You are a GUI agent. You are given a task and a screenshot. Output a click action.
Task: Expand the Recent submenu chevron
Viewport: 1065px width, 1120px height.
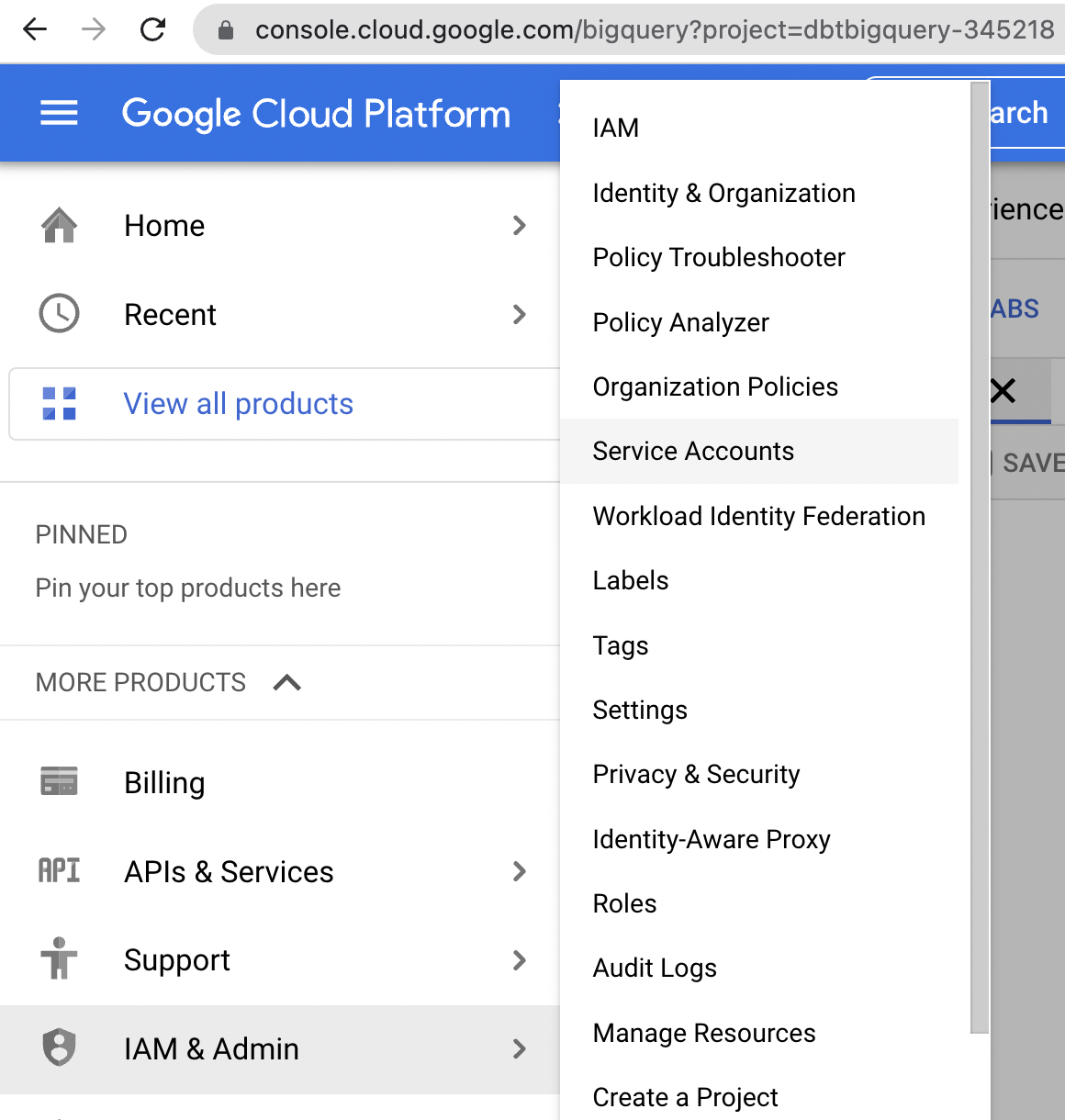click(520, 314)
